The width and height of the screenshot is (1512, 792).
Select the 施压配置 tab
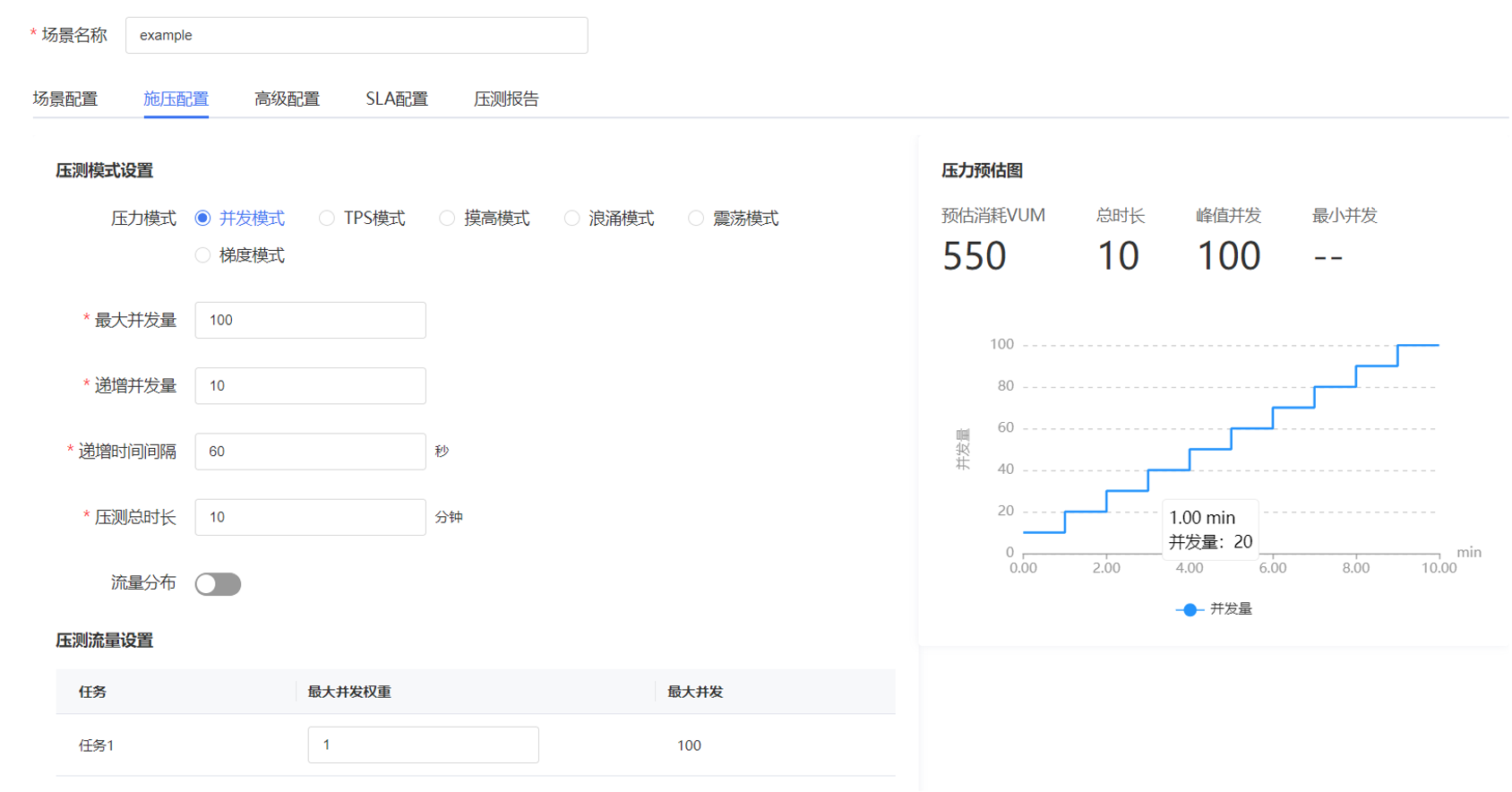176,99
